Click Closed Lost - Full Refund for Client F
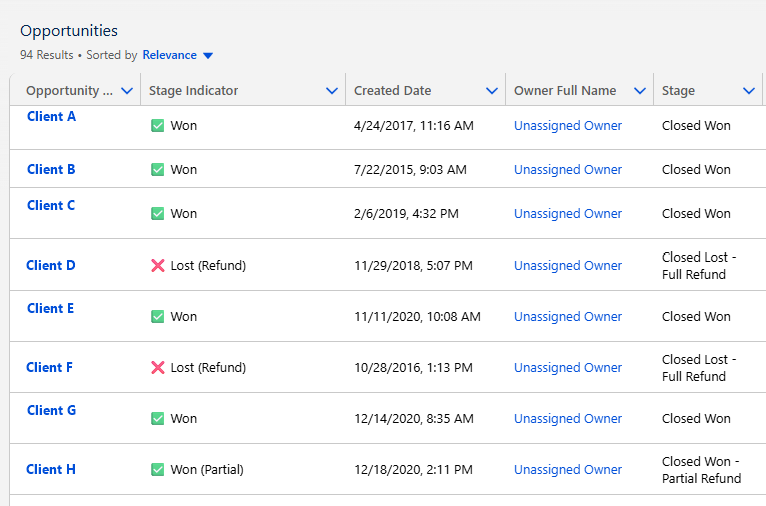Screen dimensions: 766x506 pos(699,368)
